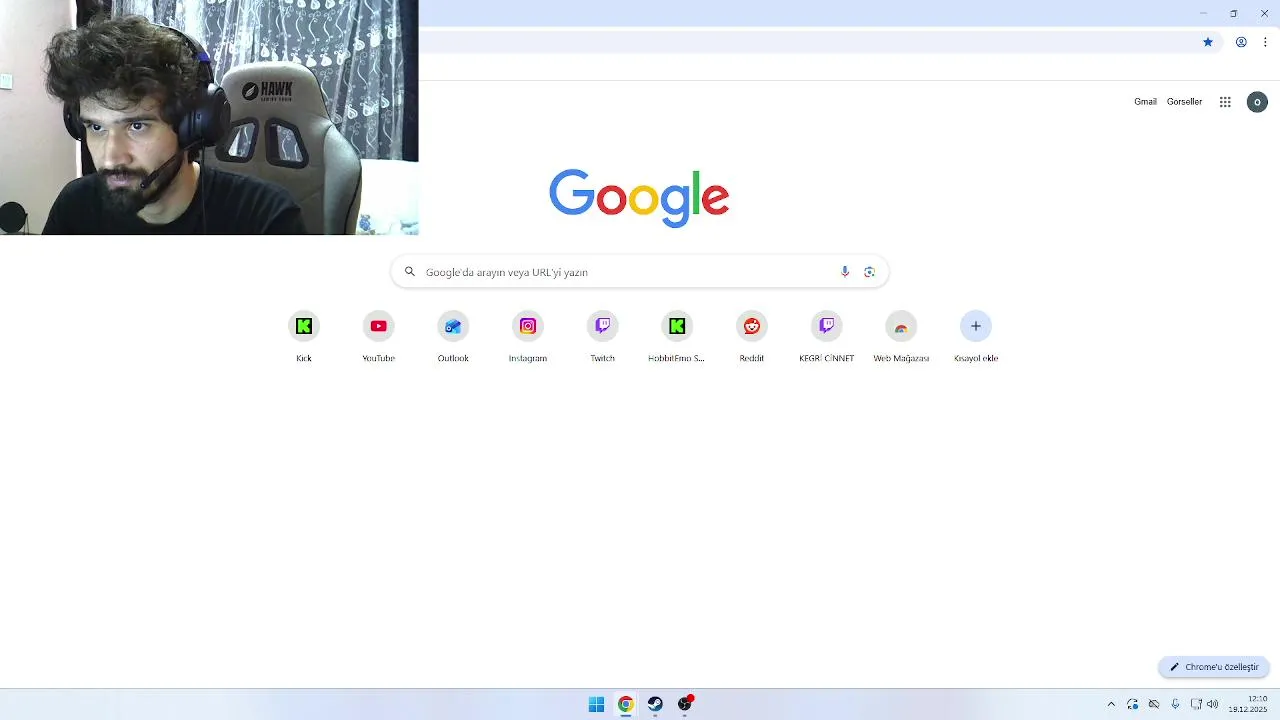Click crossed-out cloud tray icon
Image resolution: width=1280 pixels, height=720 pixels.
[x=1153, y=704]
